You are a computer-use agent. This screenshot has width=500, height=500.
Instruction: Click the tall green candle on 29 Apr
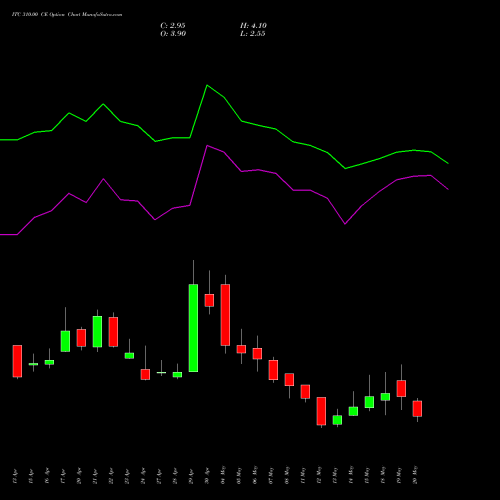(x=193, y=328)
